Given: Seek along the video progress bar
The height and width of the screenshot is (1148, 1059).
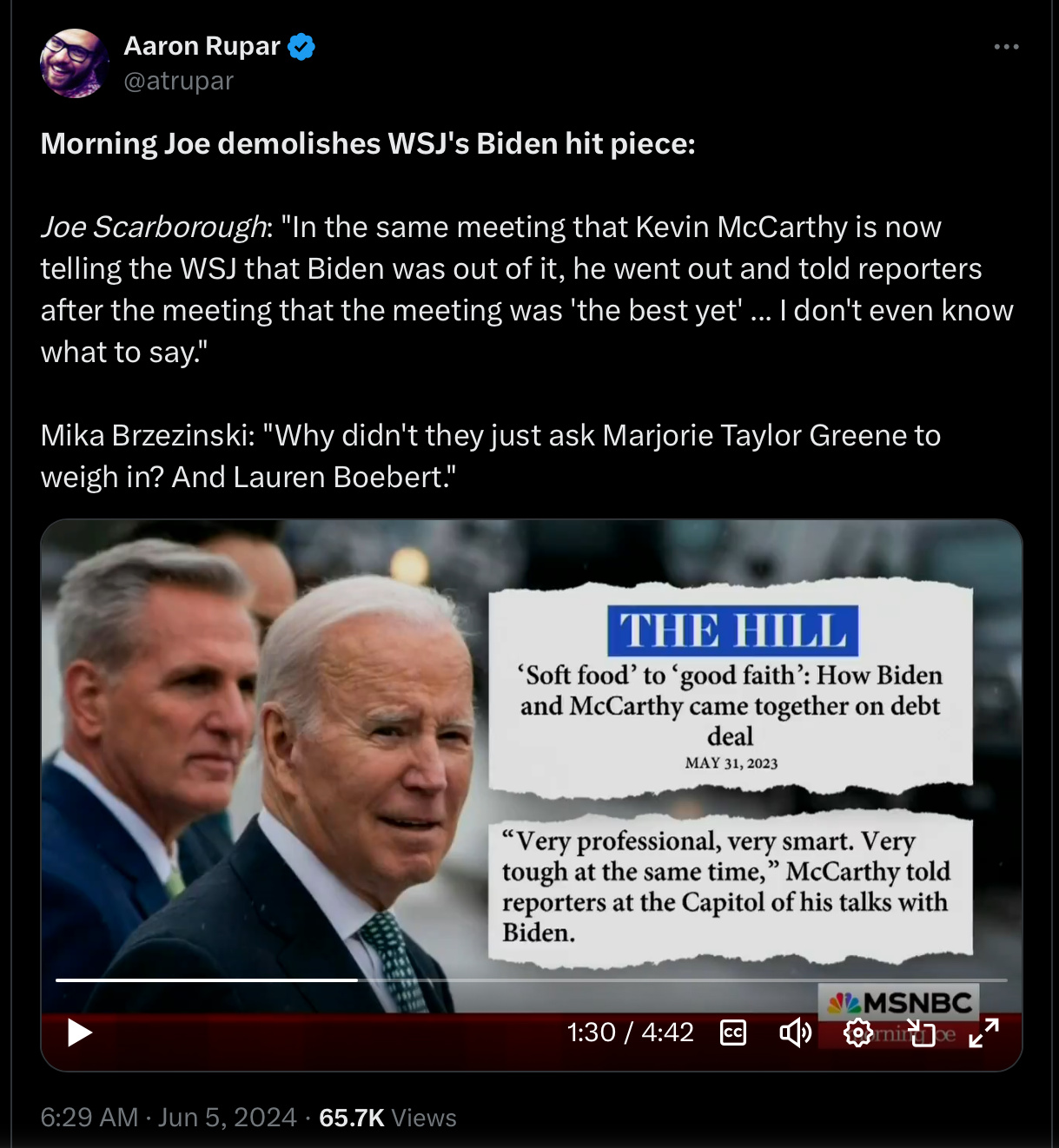Looking at the screenshot, I should 531,980.
